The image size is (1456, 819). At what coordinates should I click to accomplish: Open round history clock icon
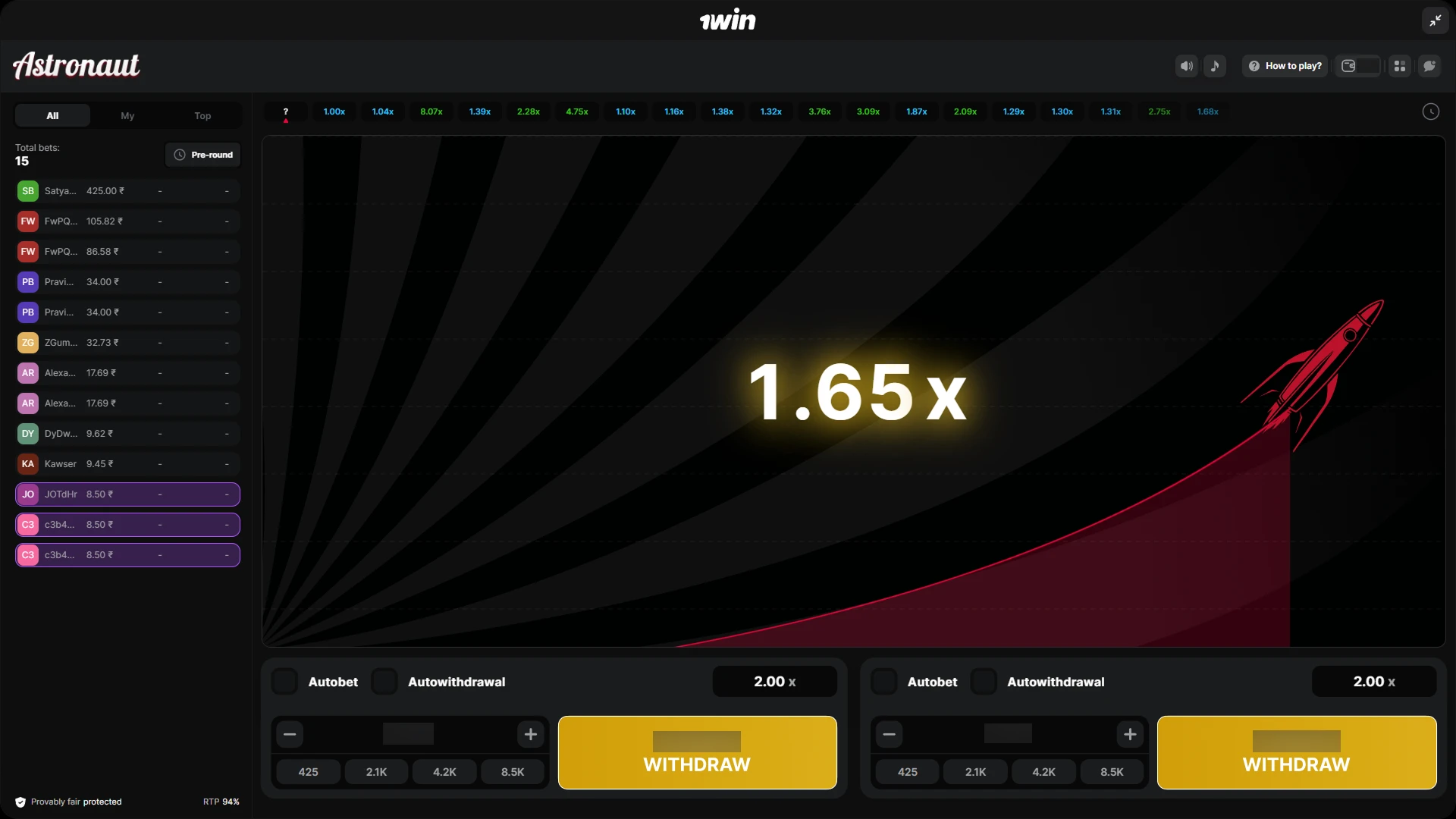pyautogui.click(x=1430, y=111)
